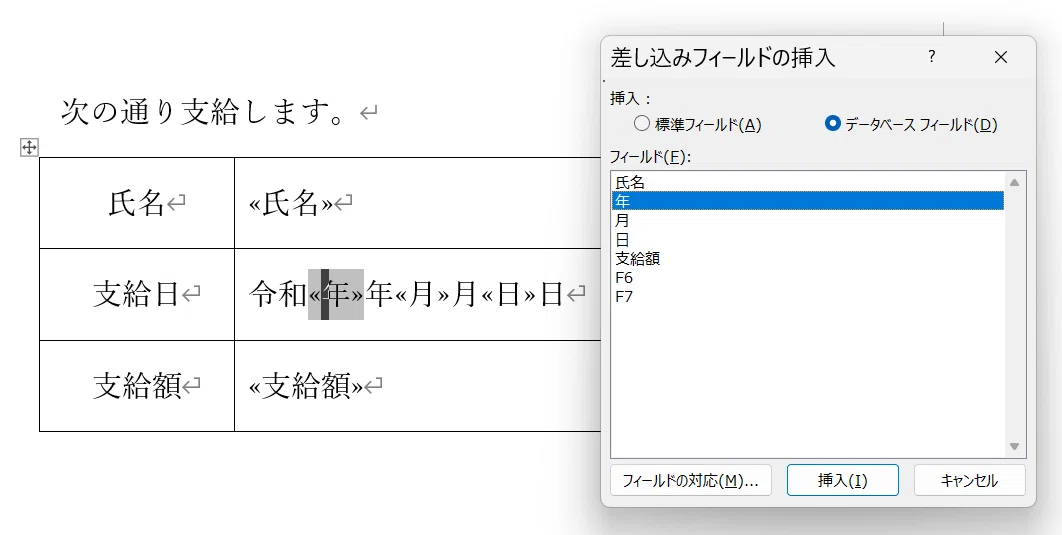The height and width of the screenshot is (535, 1062).
Task: Click the «日» merge field in the document
Action: click(509, 295)
